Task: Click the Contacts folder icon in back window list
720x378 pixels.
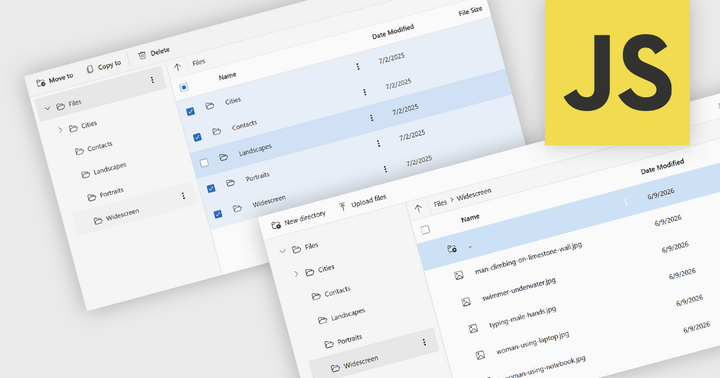Action: click(x=217, y=132)
